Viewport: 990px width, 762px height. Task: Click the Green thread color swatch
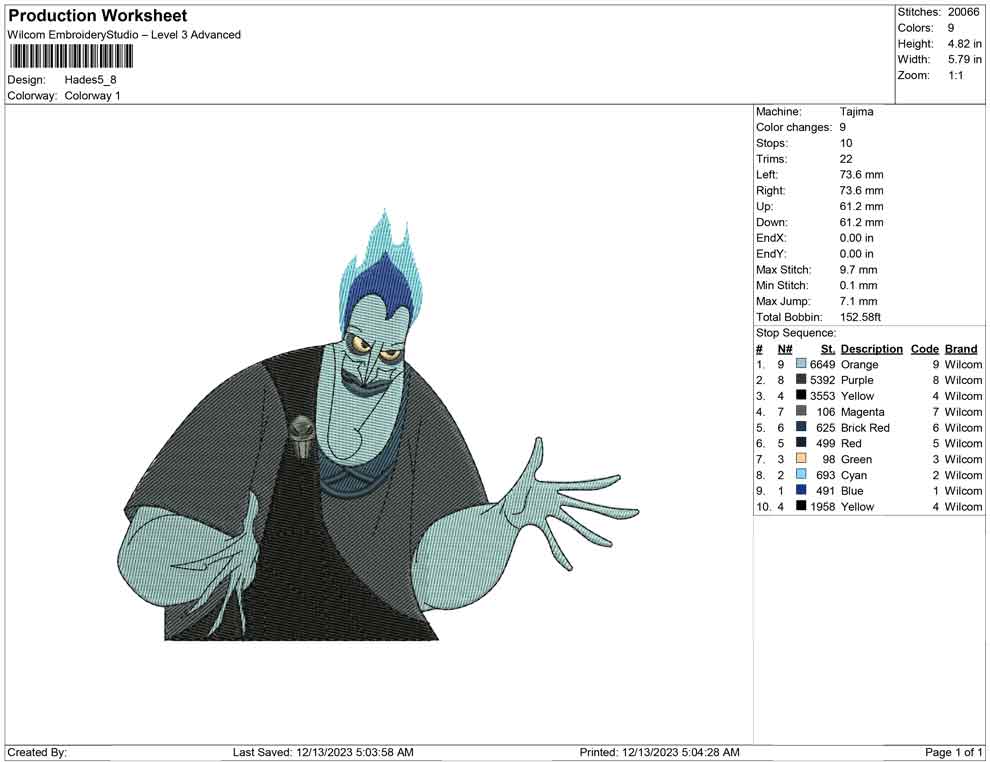(801, 458)
